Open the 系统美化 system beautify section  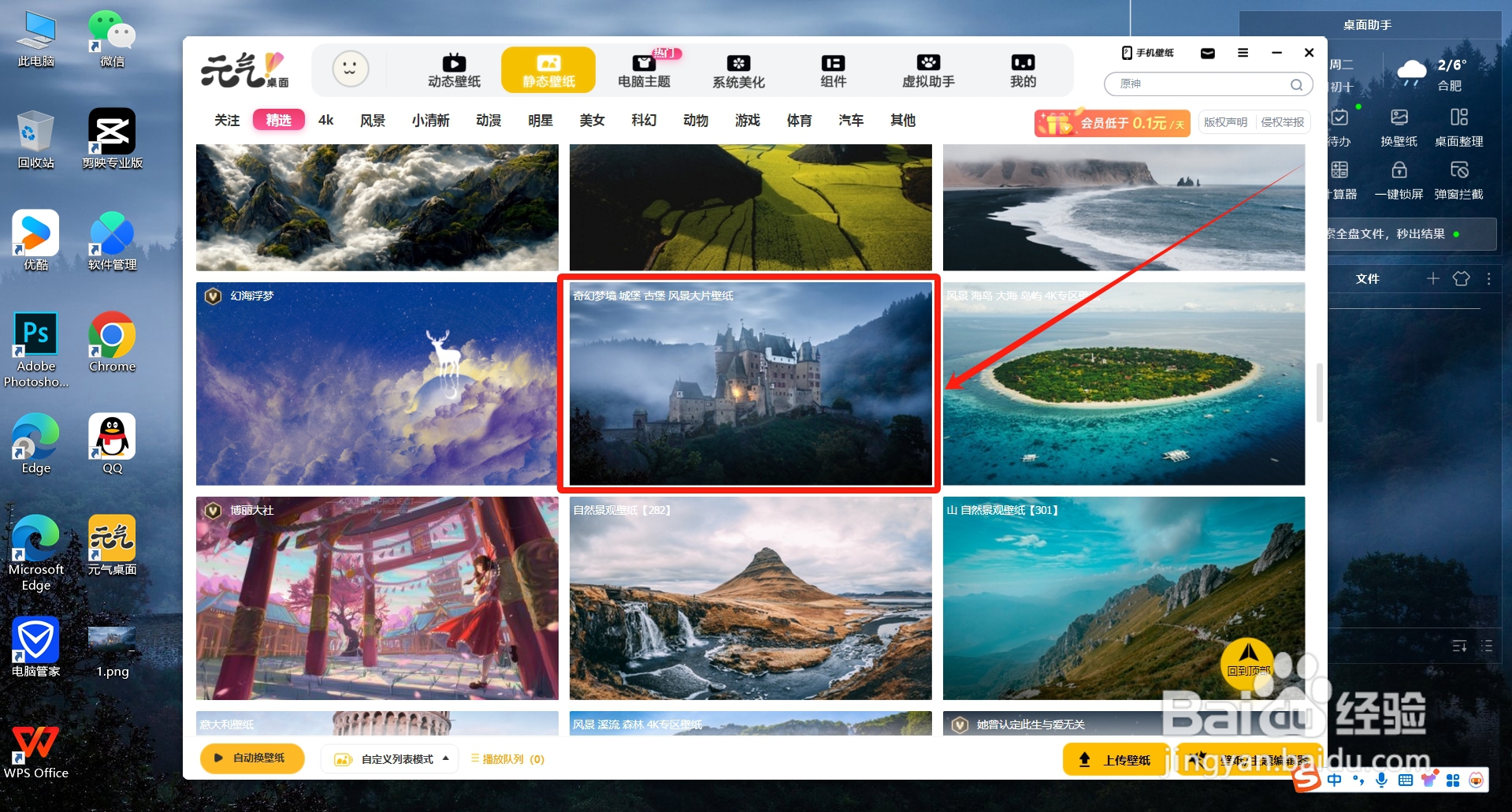point(738,70)
